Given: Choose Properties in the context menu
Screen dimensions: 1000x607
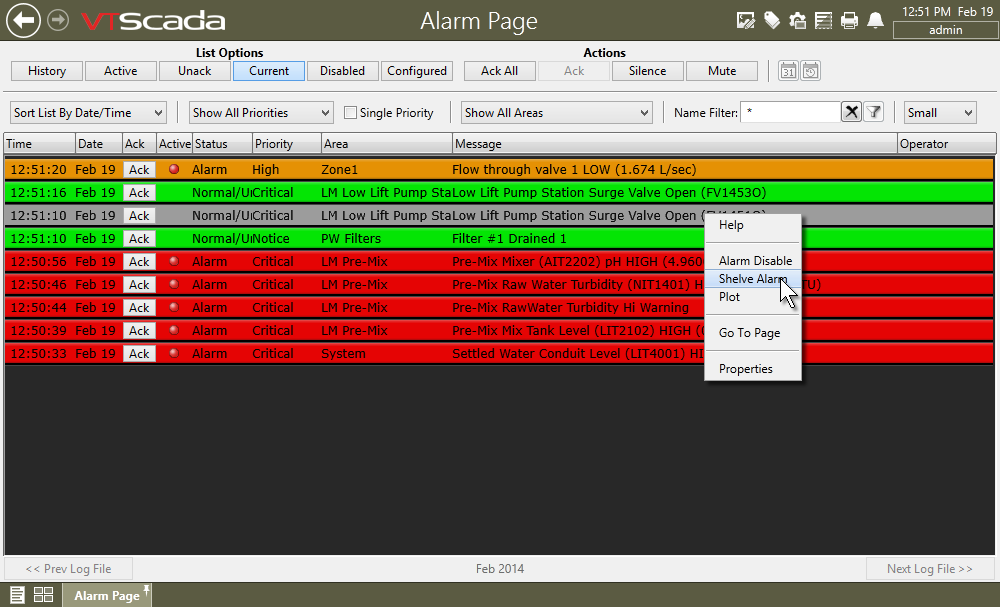Looking at the screenshot, I should (745, 369).
